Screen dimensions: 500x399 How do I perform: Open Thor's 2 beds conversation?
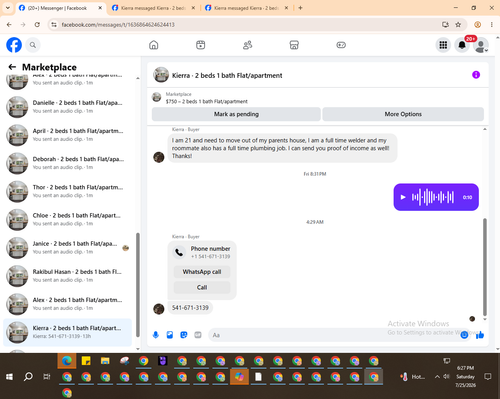[68, 191]
